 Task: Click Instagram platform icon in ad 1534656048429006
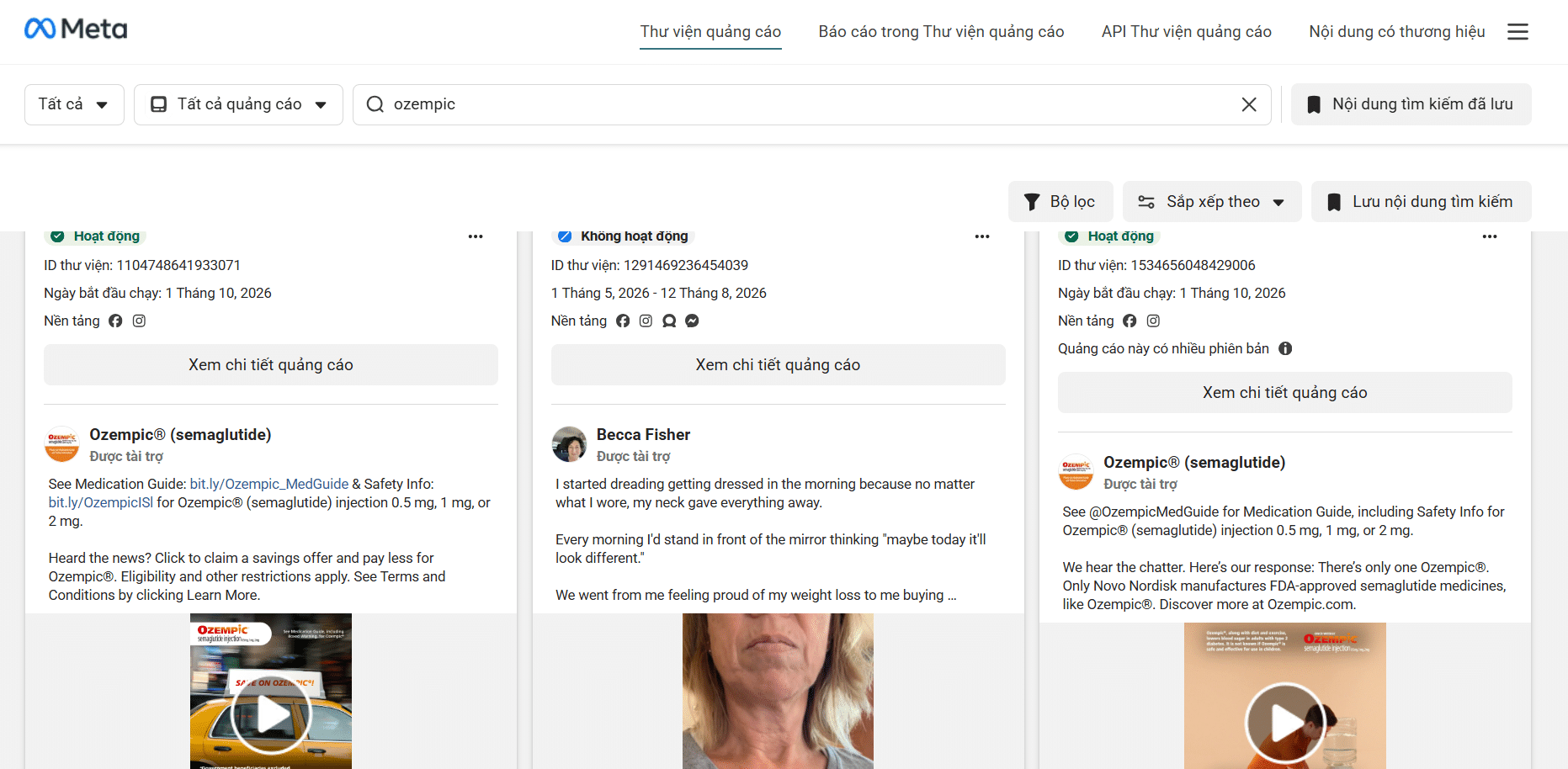coord(1153,321)
